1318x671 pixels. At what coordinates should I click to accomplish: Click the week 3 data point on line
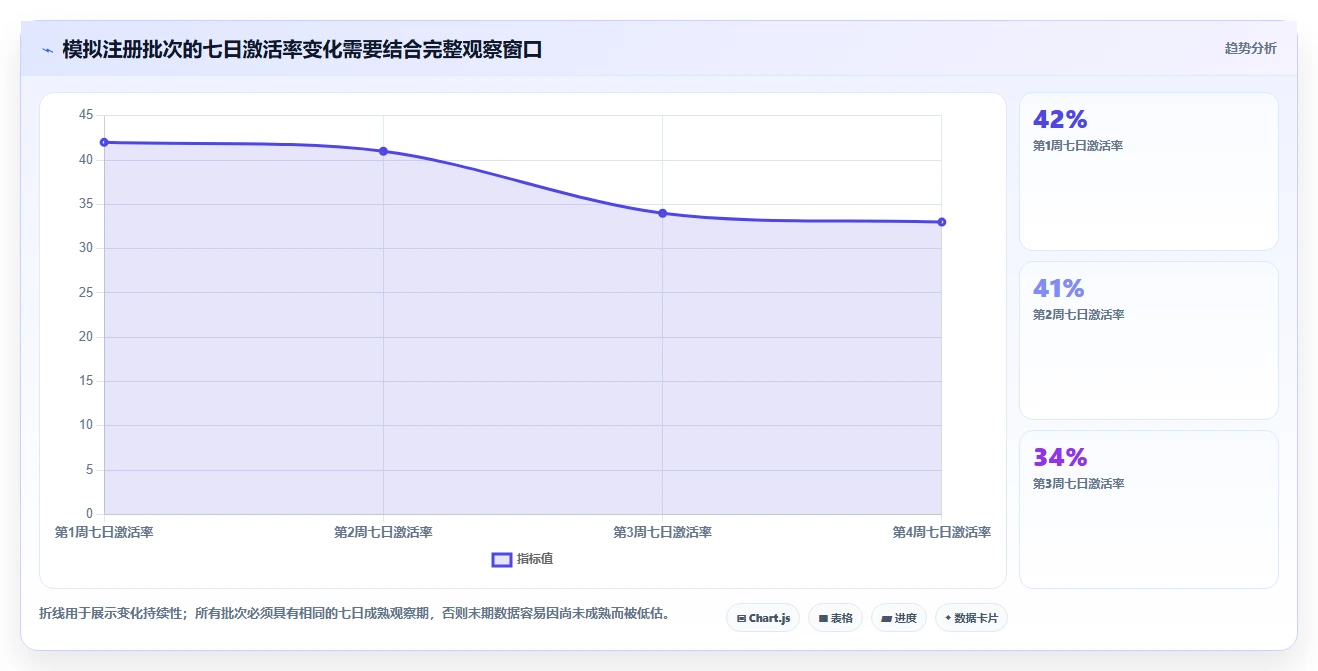662,213
